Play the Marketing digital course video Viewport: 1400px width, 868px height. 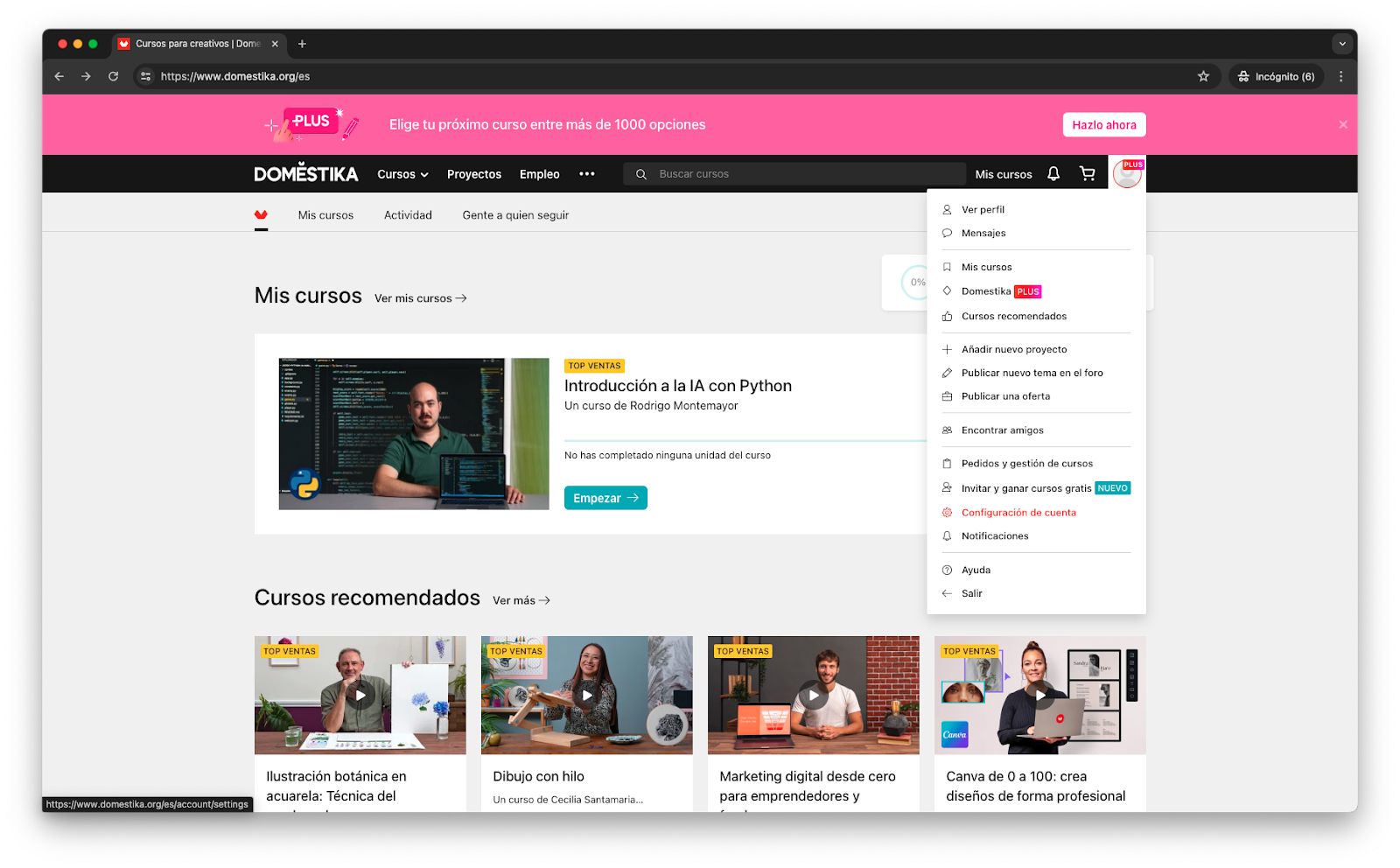[813, 696]
